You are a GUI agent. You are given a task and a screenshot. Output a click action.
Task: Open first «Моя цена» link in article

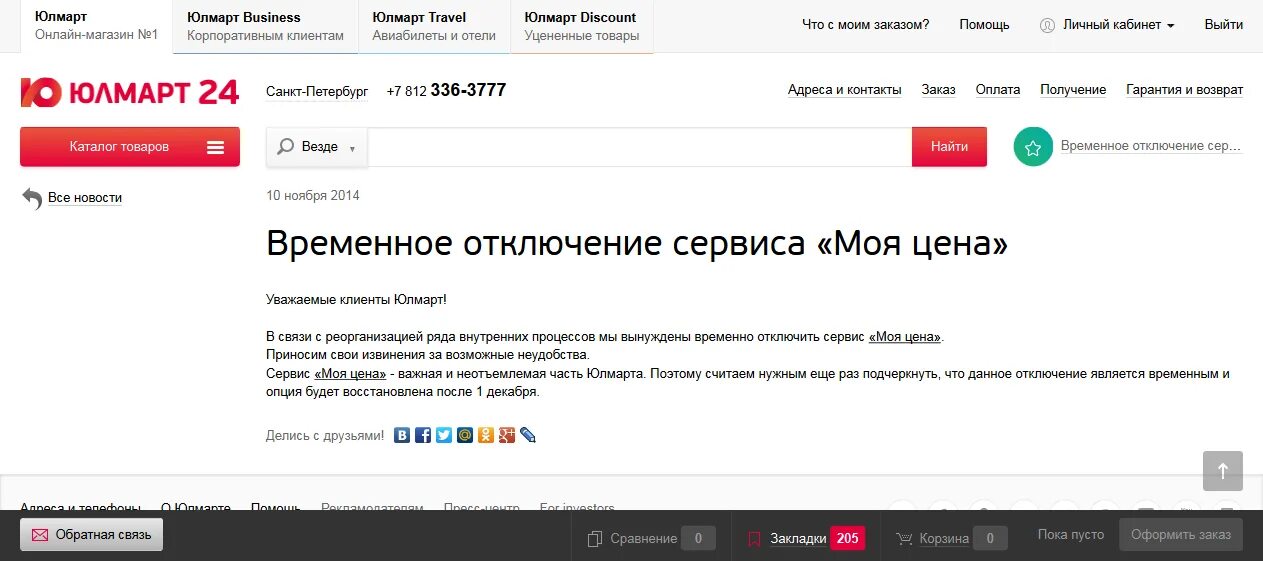(x=905, y=337)
